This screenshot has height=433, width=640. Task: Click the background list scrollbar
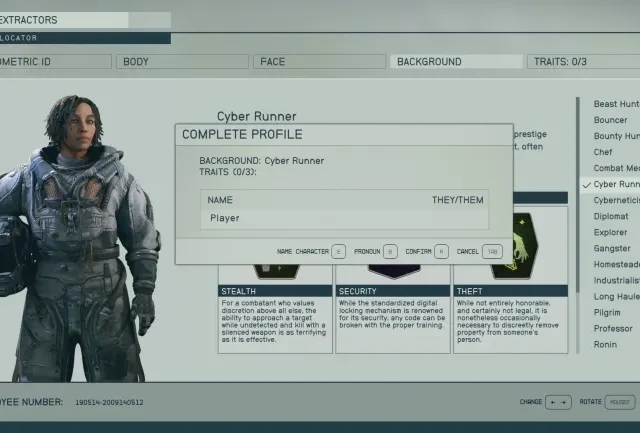click(x=578, y=230)
